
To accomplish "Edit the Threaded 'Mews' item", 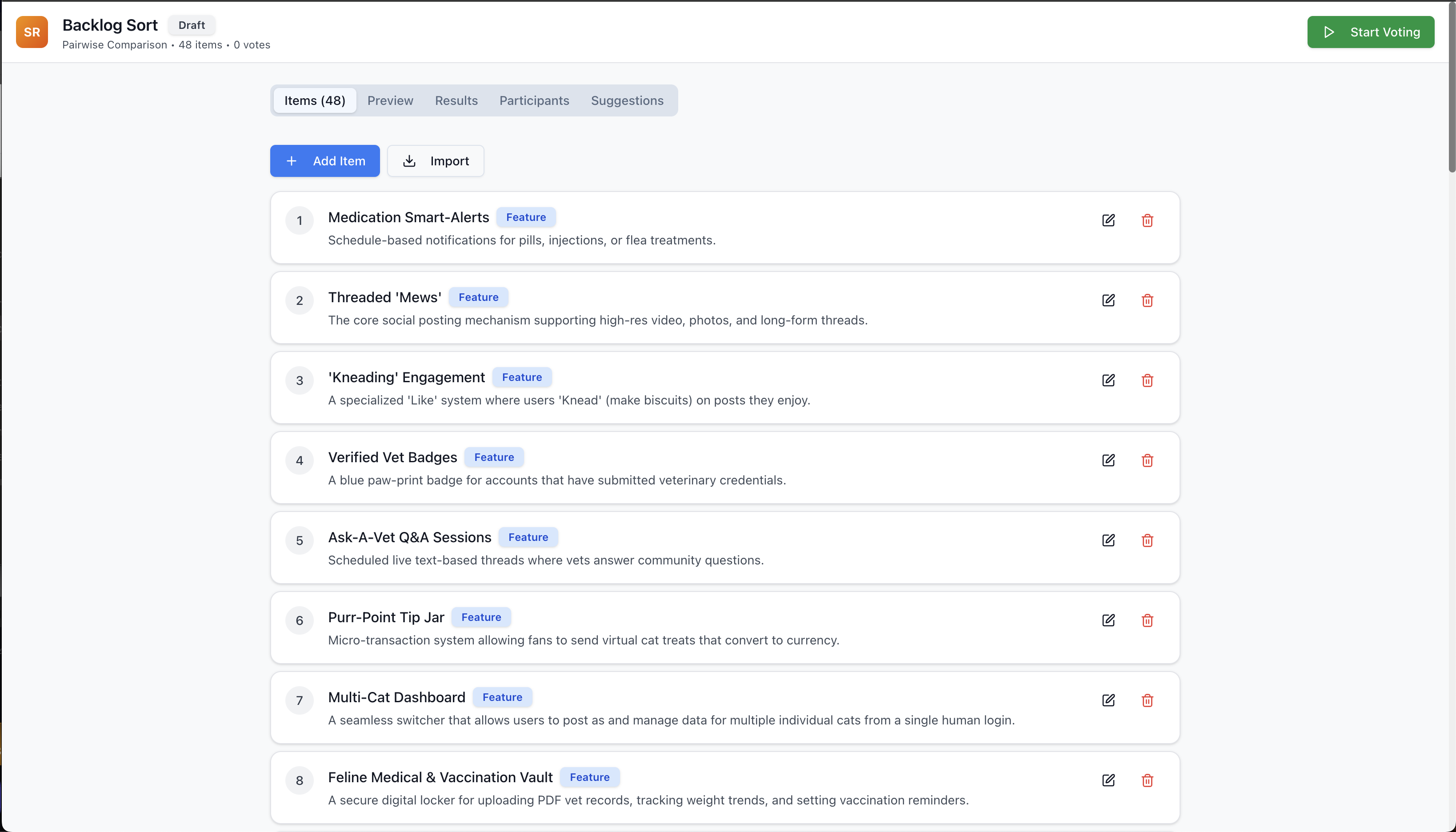I will click(x=1108, y=300).
